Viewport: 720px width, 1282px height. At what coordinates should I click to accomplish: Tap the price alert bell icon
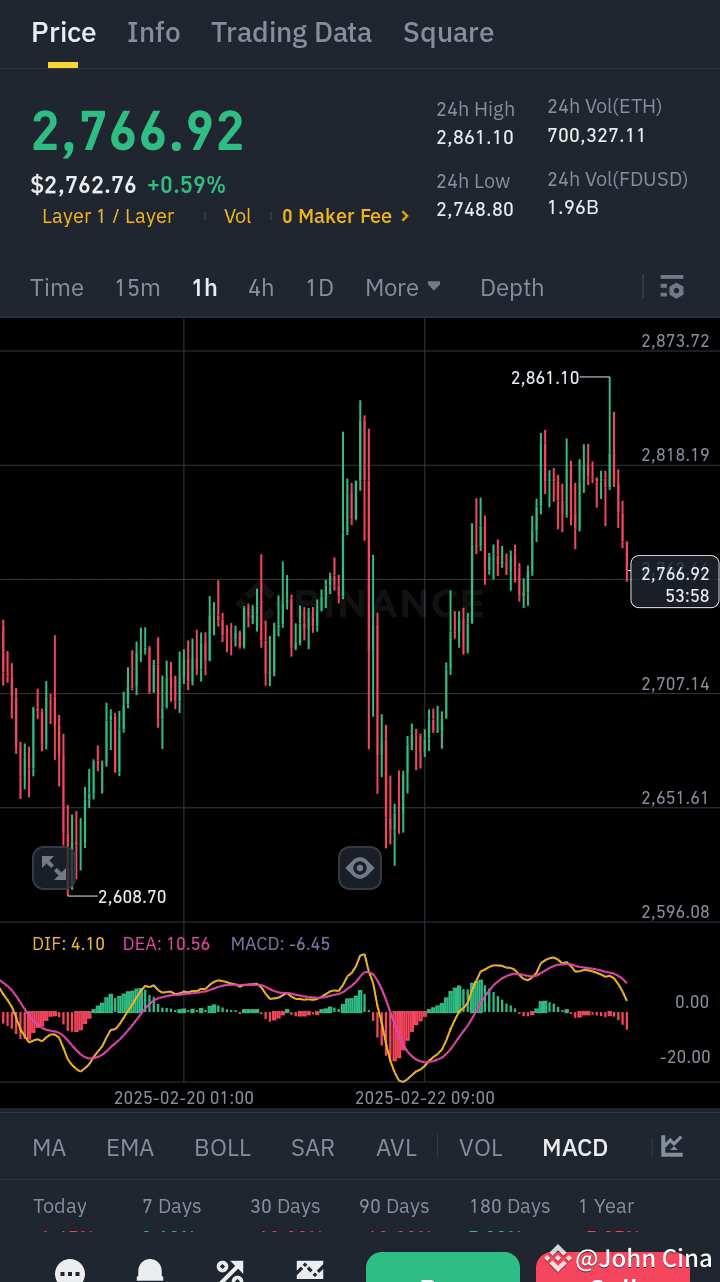pos(150,1272)
